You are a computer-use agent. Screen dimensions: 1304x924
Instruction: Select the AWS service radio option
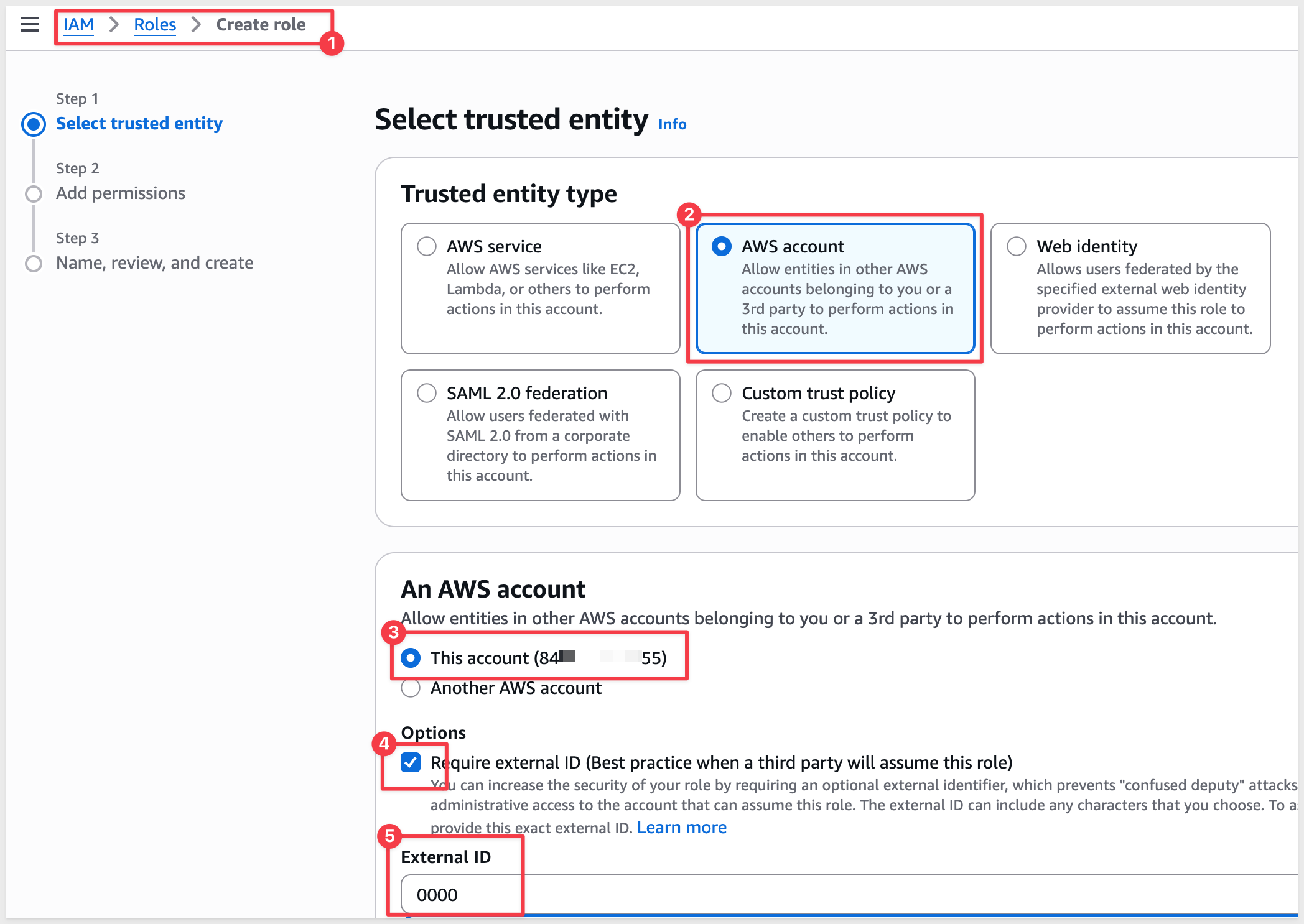[x=427, y=246]
